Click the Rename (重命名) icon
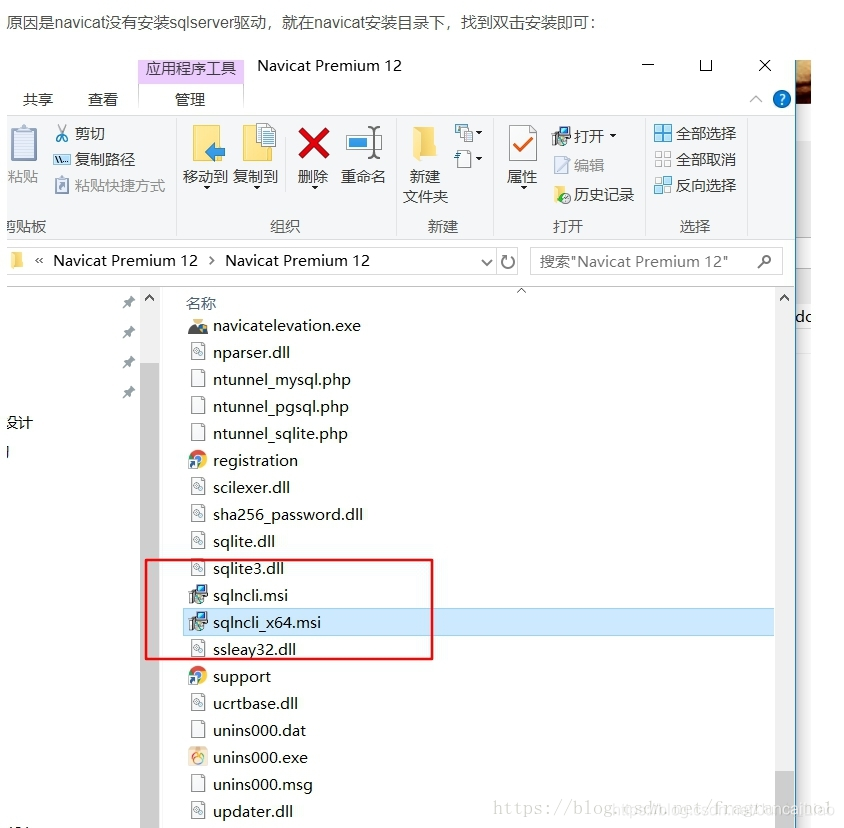This screenshot has width=844, height=828. coord(363,143)
